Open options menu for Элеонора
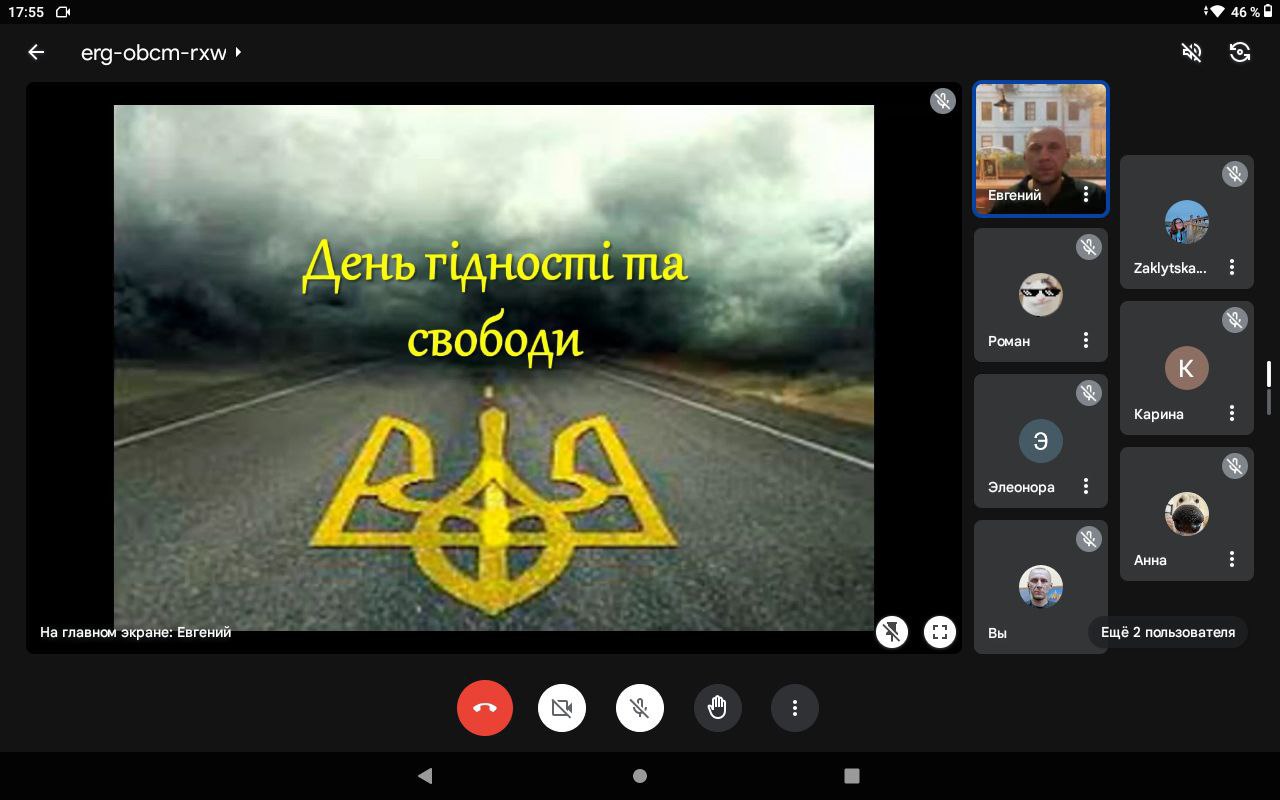 [1086, 487]
